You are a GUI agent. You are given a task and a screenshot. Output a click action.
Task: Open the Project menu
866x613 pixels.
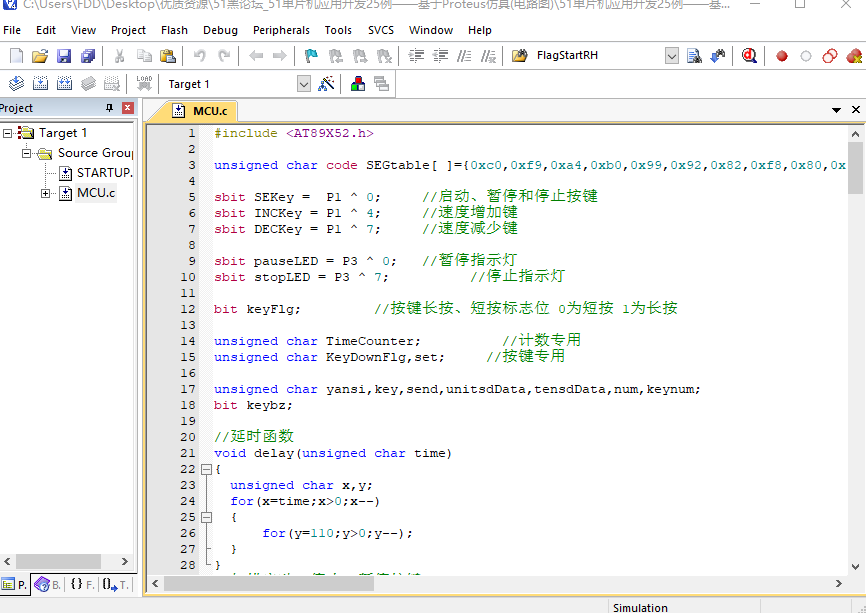(x=128, y=30)
